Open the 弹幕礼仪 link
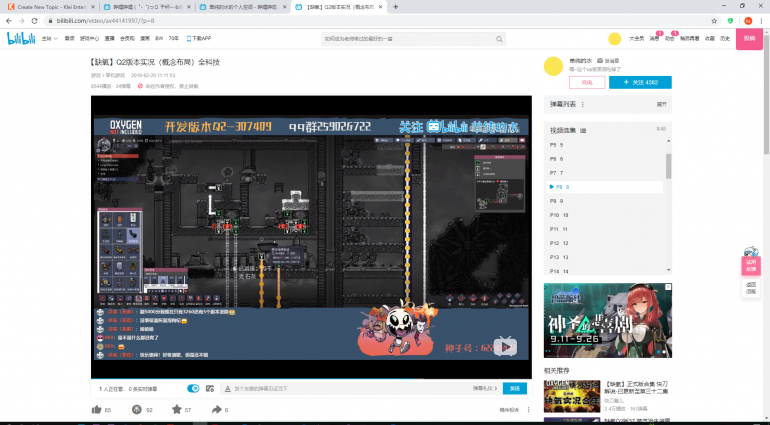 (485, 389)
